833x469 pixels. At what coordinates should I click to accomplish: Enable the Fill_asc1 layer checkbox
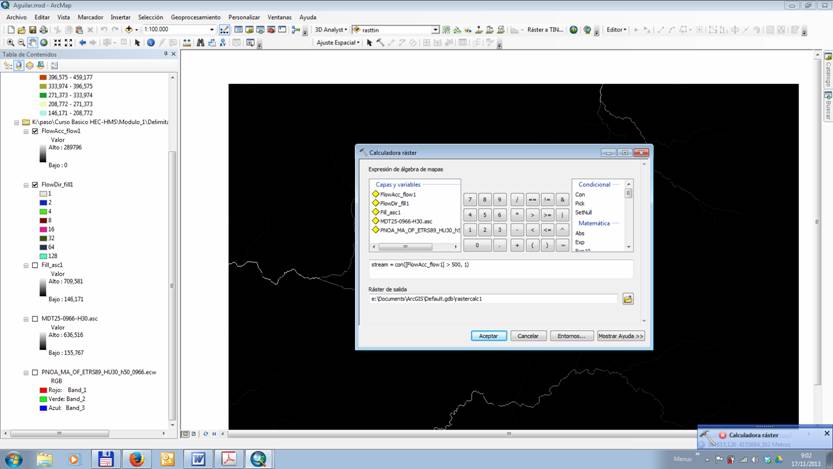(x=35, y=266)
